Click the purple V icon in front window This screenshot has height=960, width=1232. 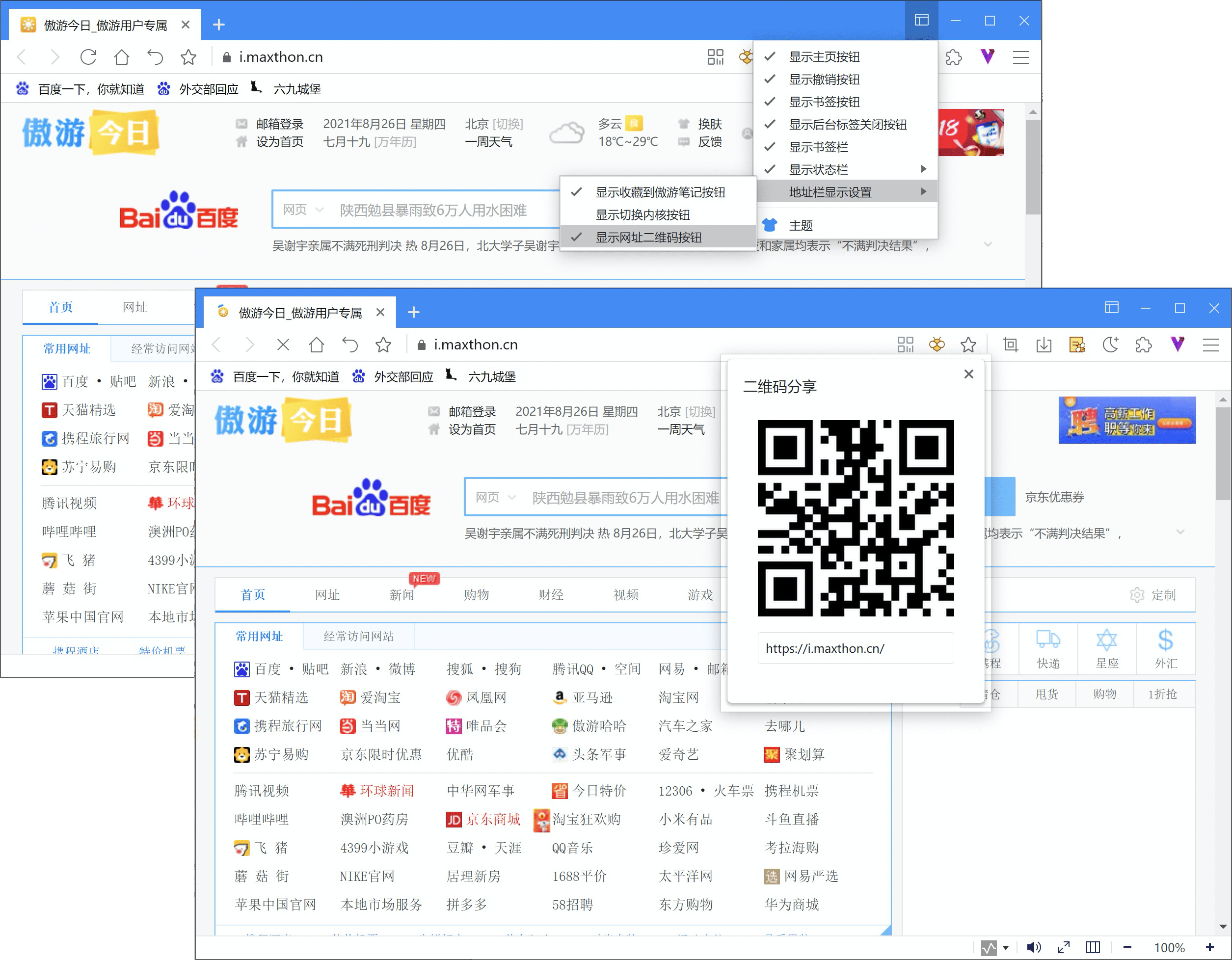coord(1178,344)
